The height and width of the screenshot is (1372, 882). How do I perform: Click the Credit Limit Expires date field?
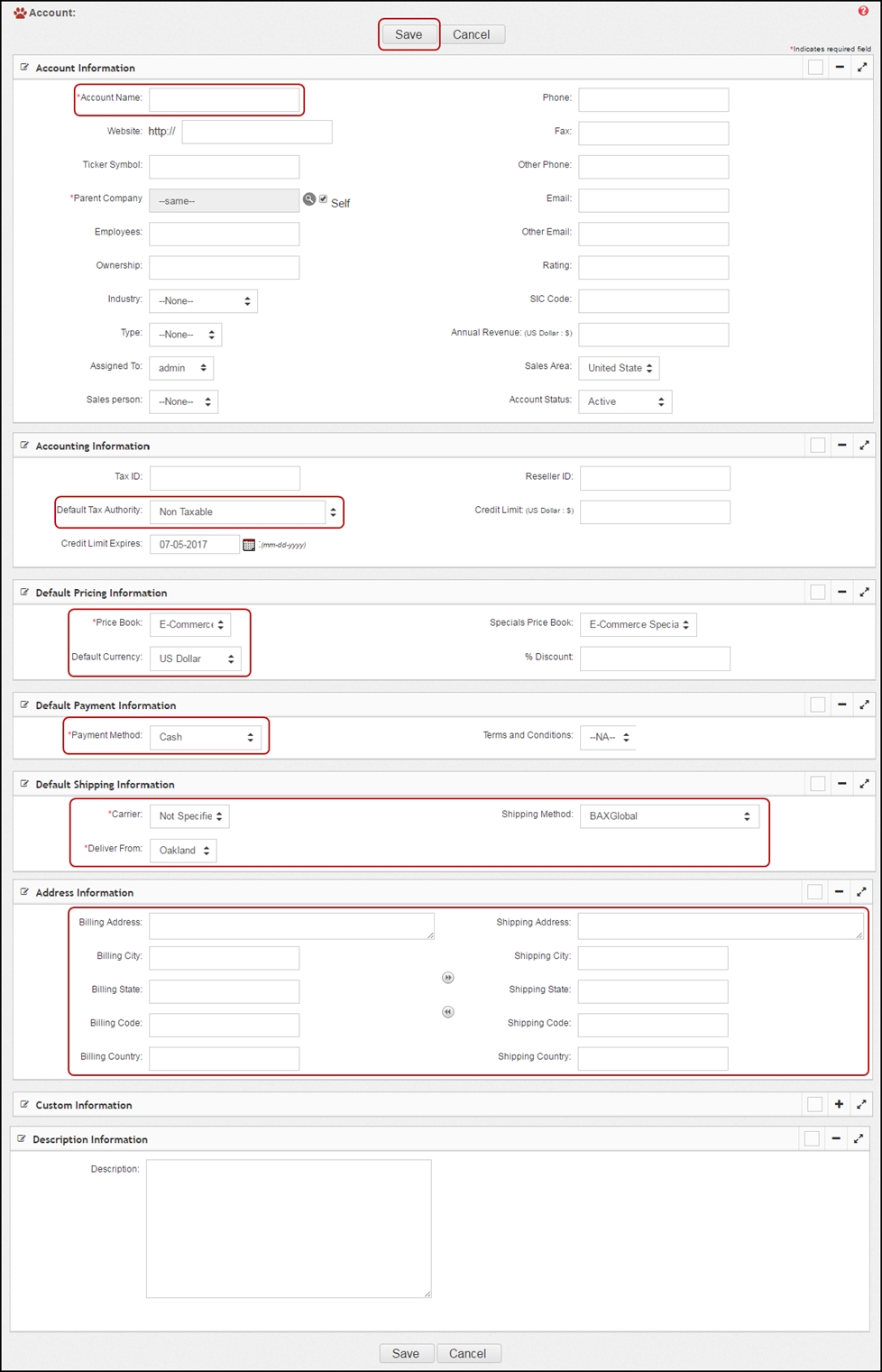[x=195, y=545]
